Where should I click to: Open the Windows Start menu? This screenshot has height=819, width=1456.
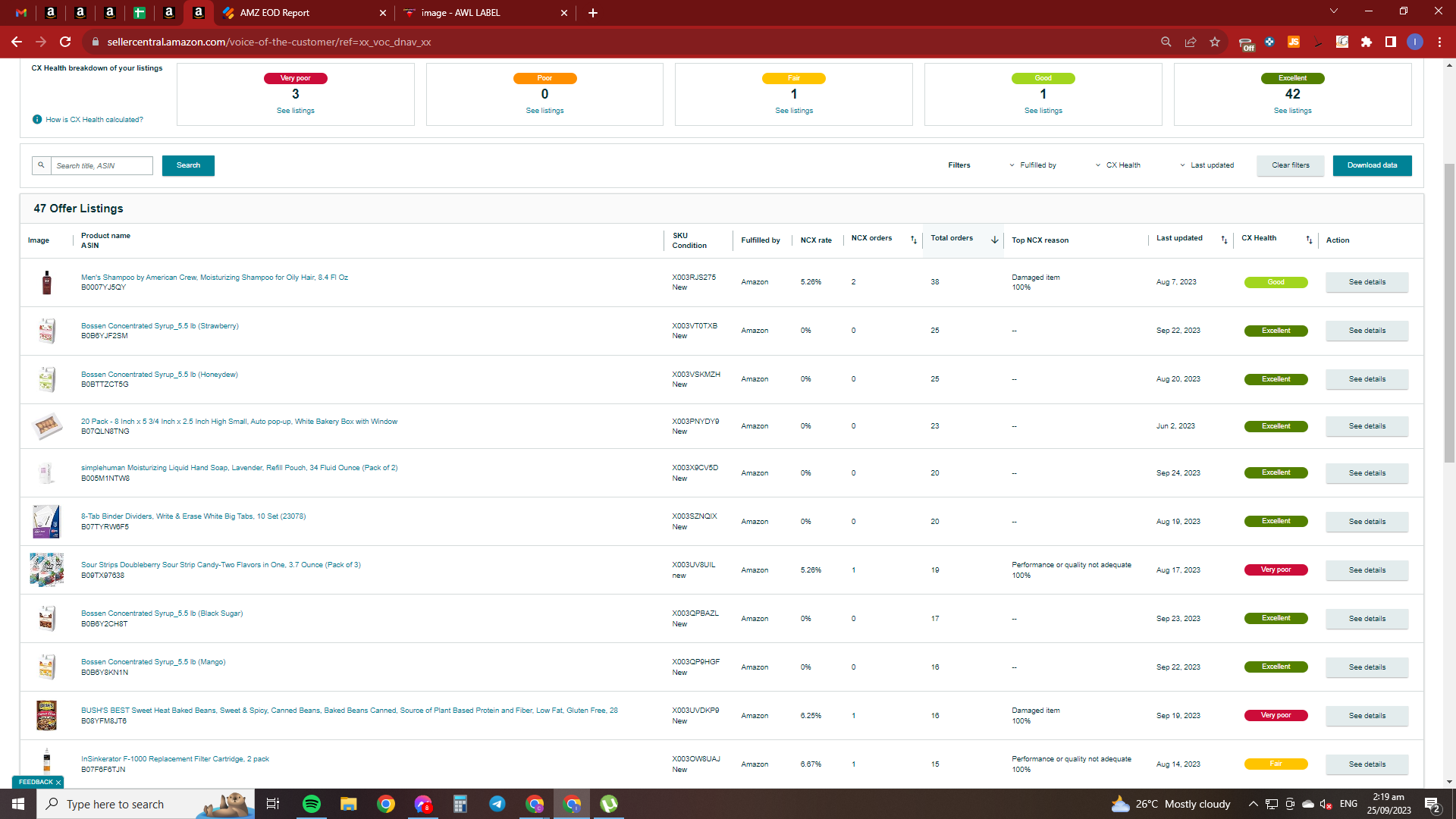pyautogui.click(x=18, y=804)
